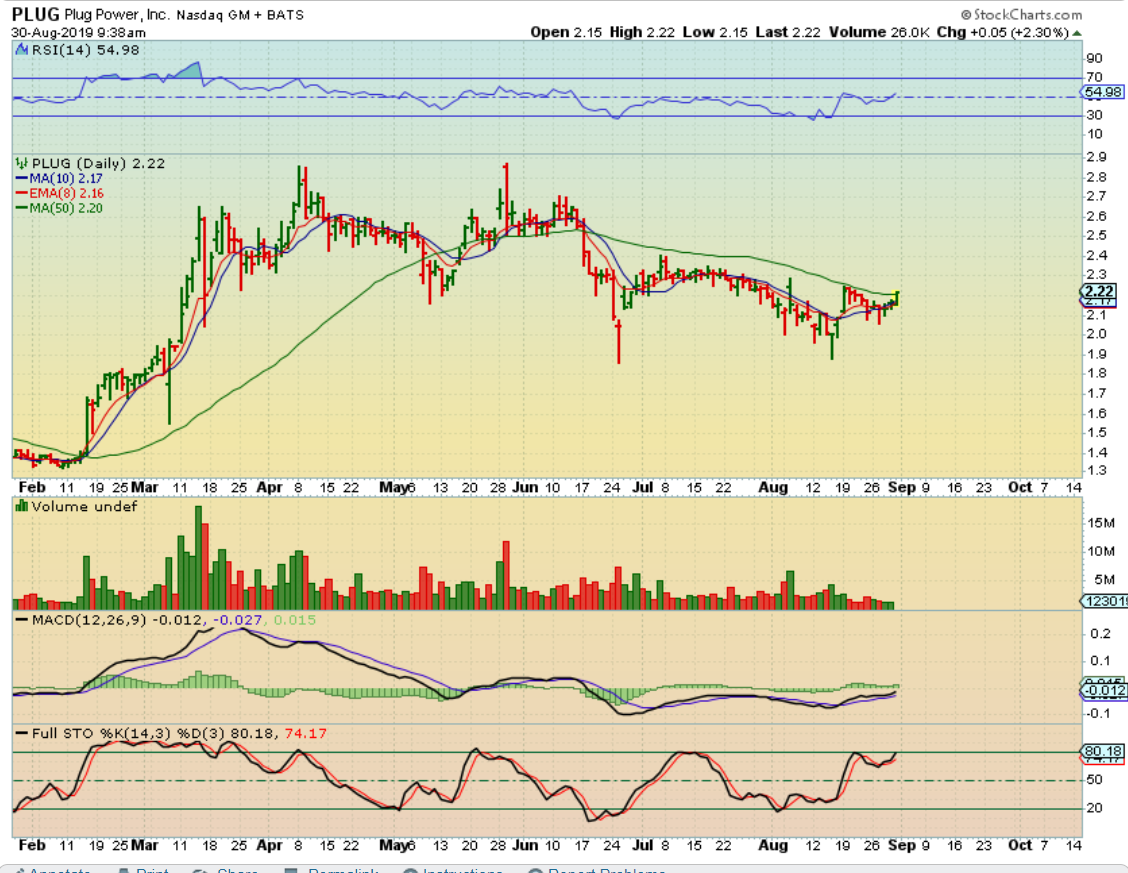Click the RSI(14) 54.98 indicator label

(85, 50)
